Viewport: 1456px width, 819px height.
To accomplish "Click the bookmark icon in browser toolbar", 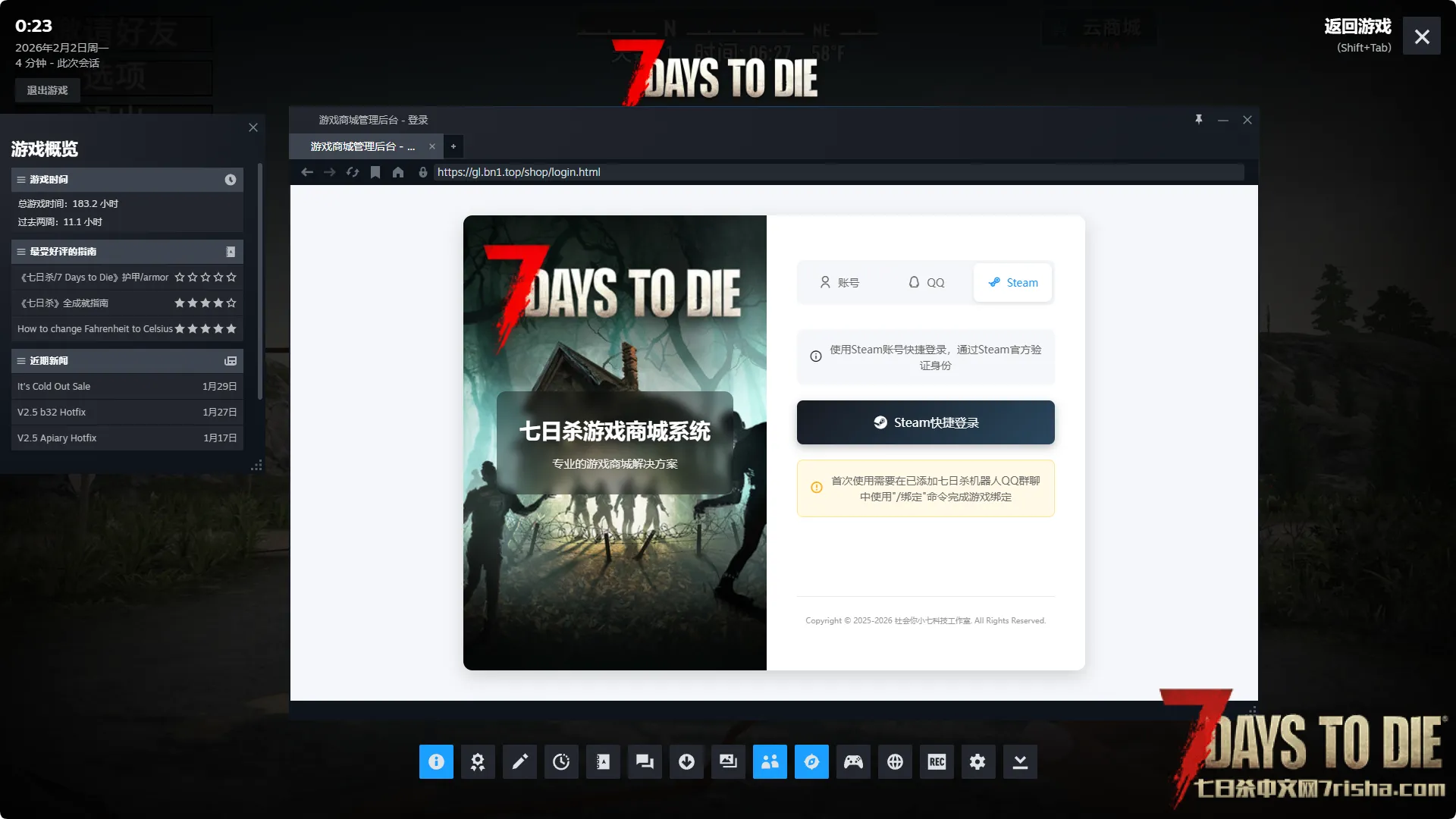I will [x=375, y=172].
